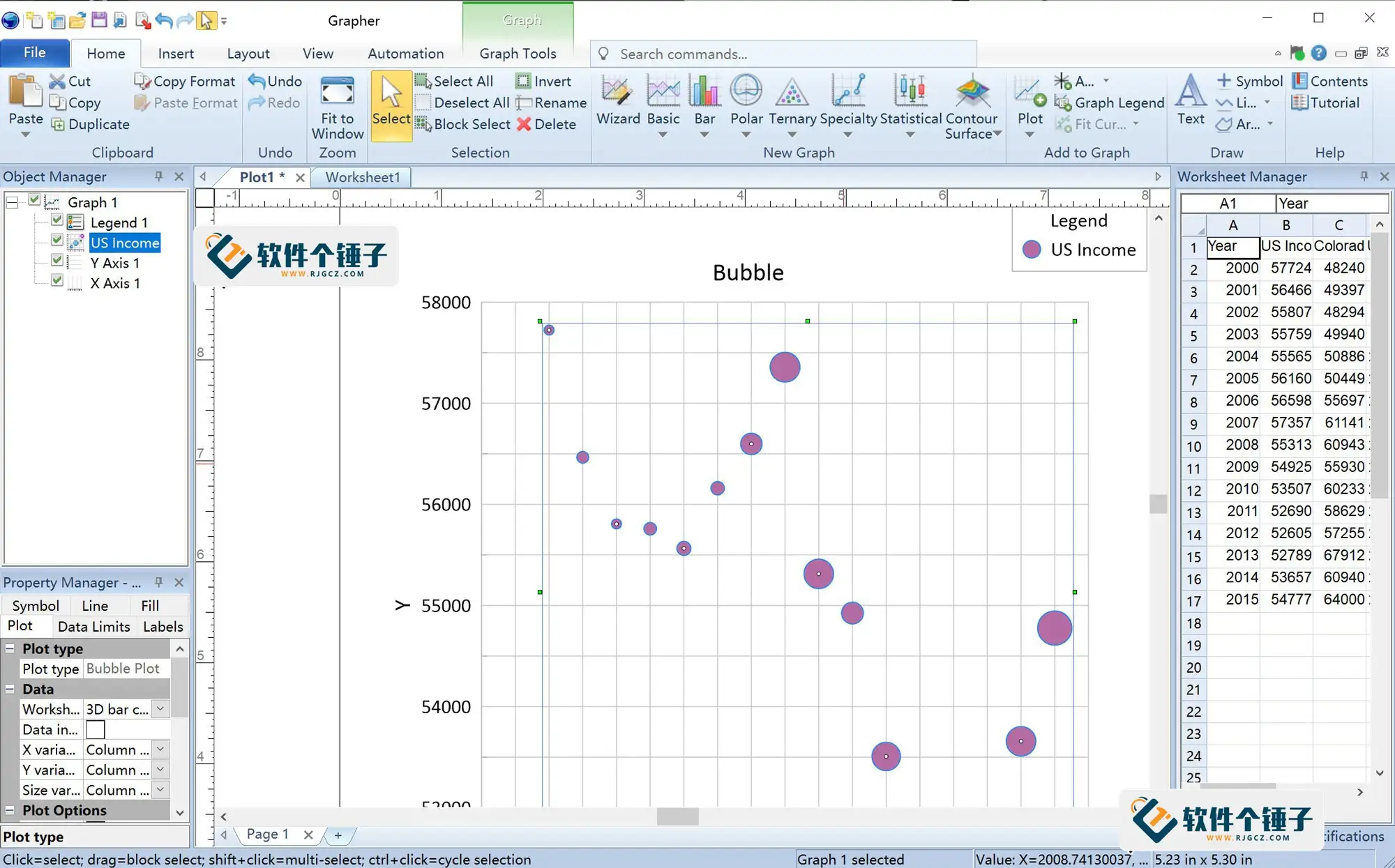Screen dimensions: 1395x868
Task: Click the Basic graph icon
Action: pyautogui.click(x=663, y=91)
